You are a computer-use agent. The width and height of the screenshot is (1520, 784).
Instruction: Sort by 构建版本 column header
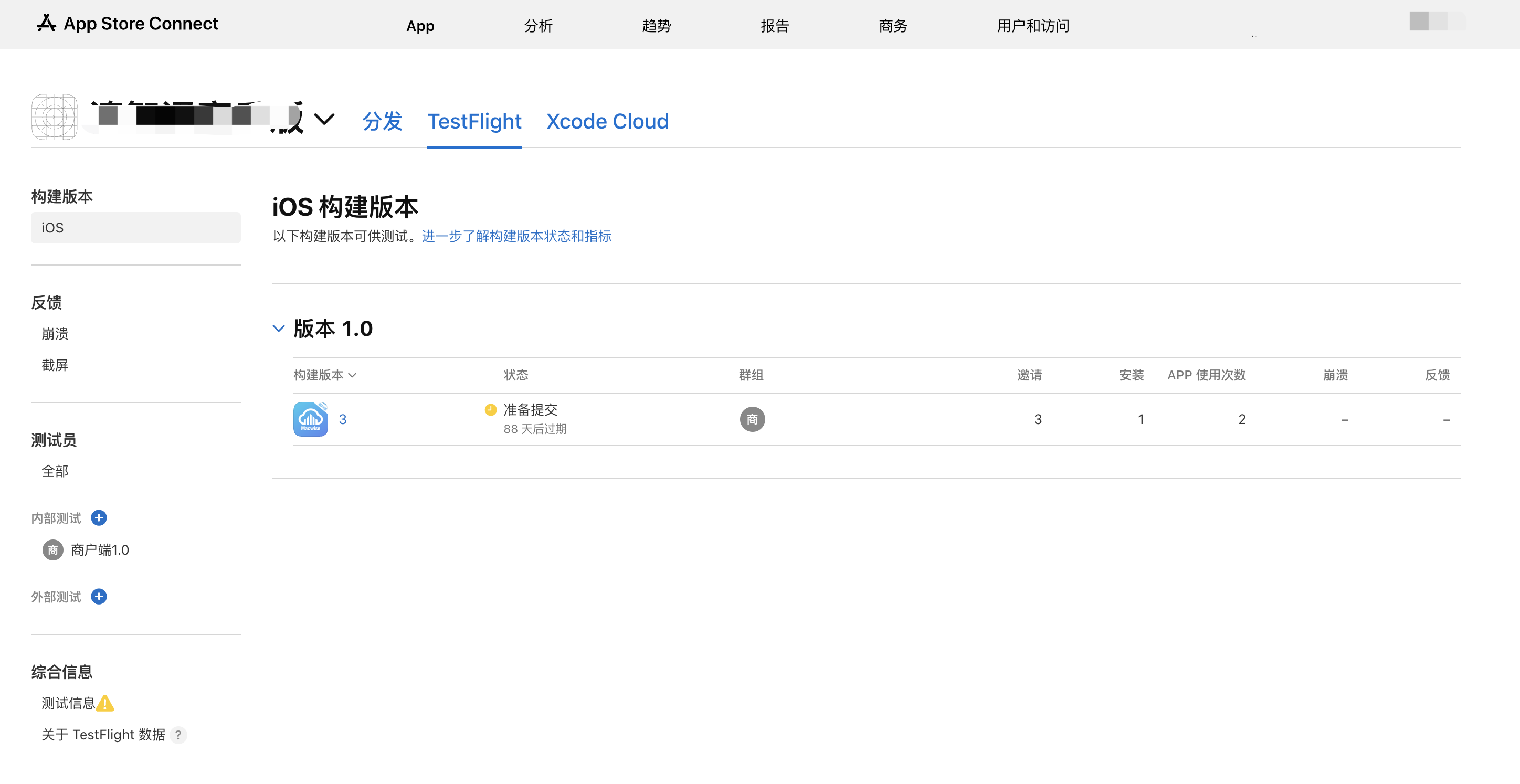pos(324,375)
